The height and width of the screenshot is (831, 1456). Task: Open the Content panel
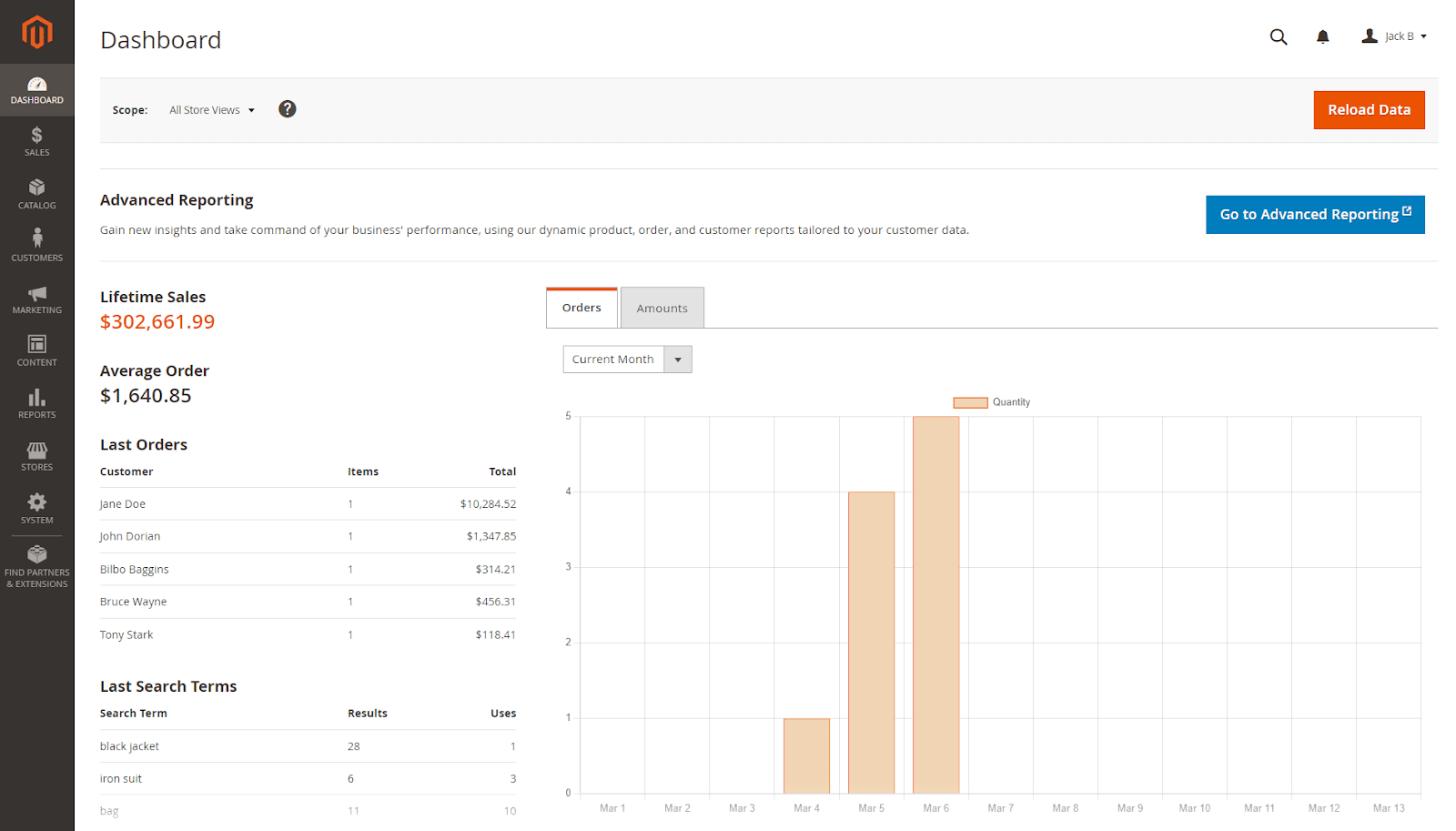[x=36, y=350]
